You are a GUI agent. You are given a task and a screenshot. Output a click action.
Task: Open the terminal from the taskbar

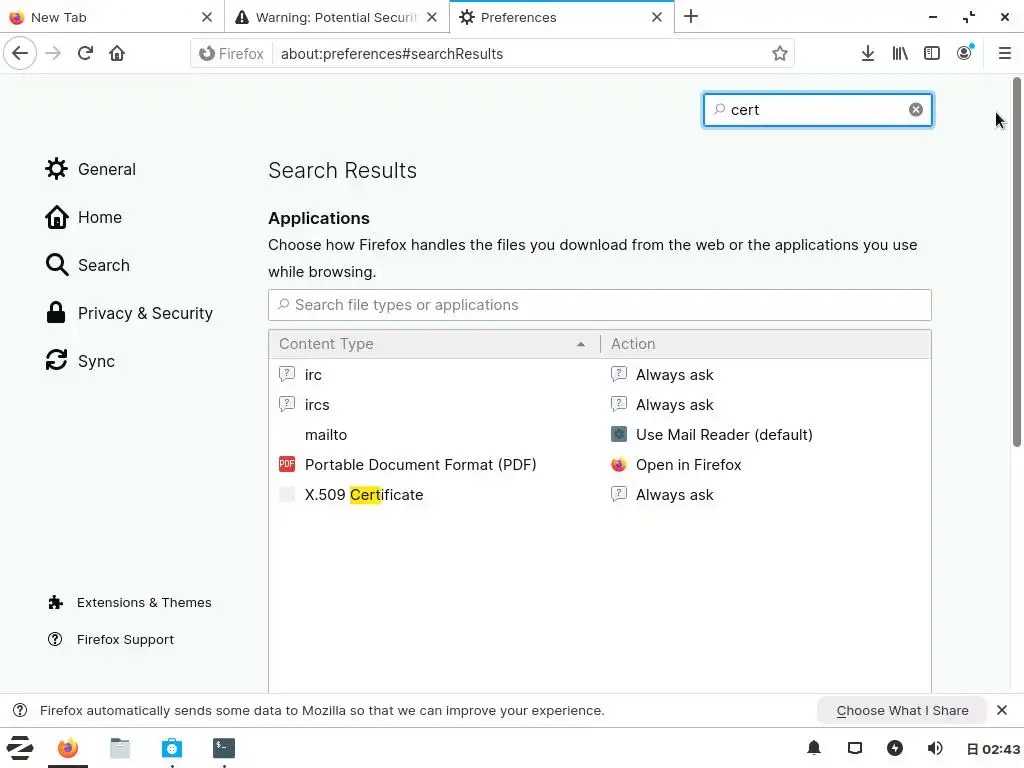[224, 748]
